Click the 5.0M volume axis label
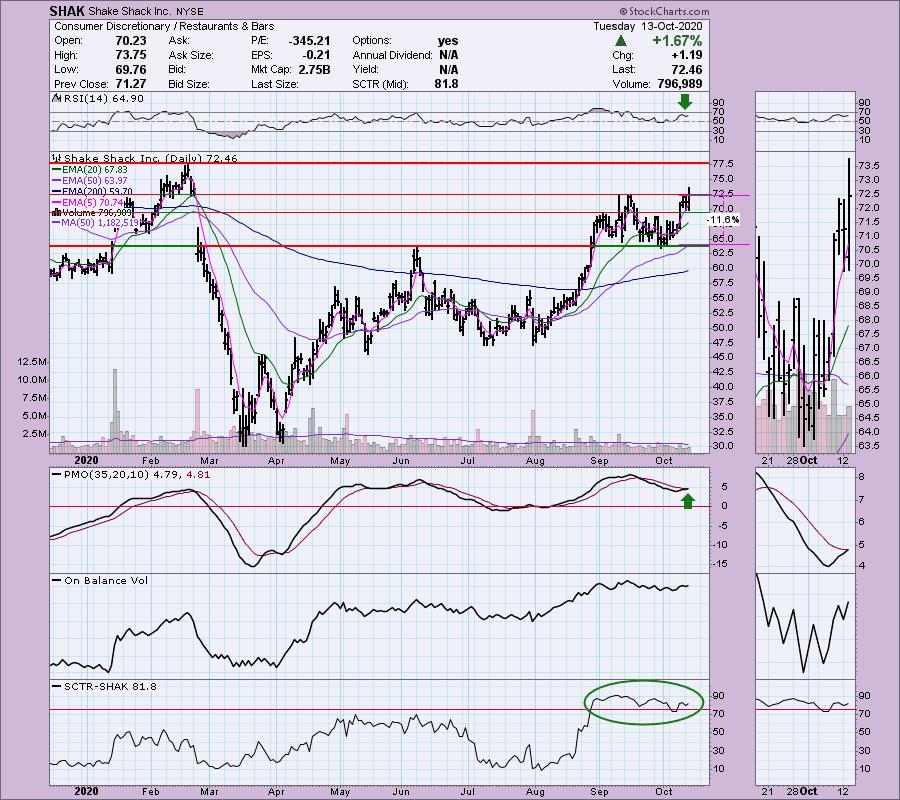900x800 pixels. tap(36, 415)
